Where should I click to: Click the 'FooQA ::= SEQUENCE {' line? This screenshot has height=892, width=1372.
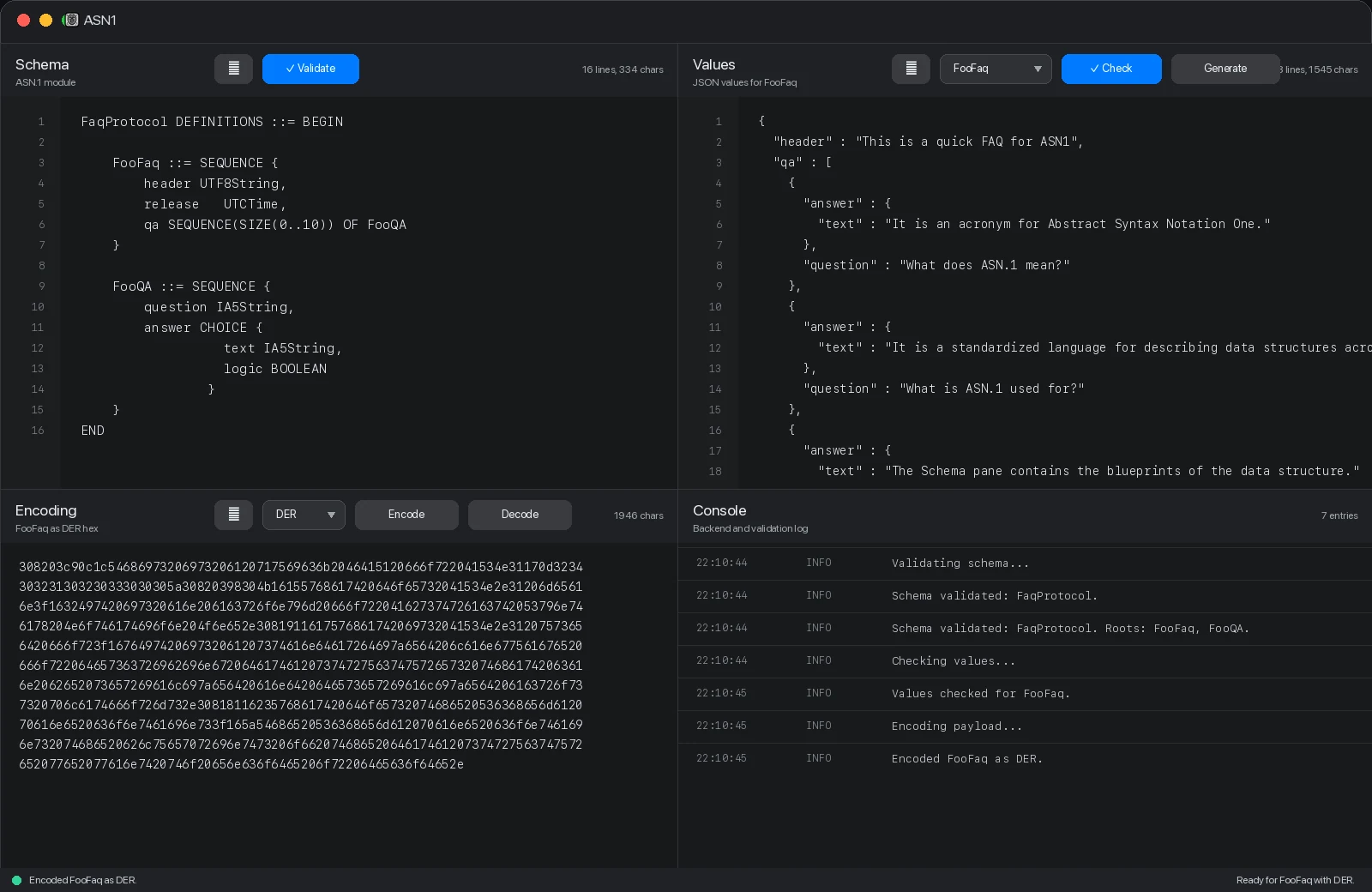point(191,286)
